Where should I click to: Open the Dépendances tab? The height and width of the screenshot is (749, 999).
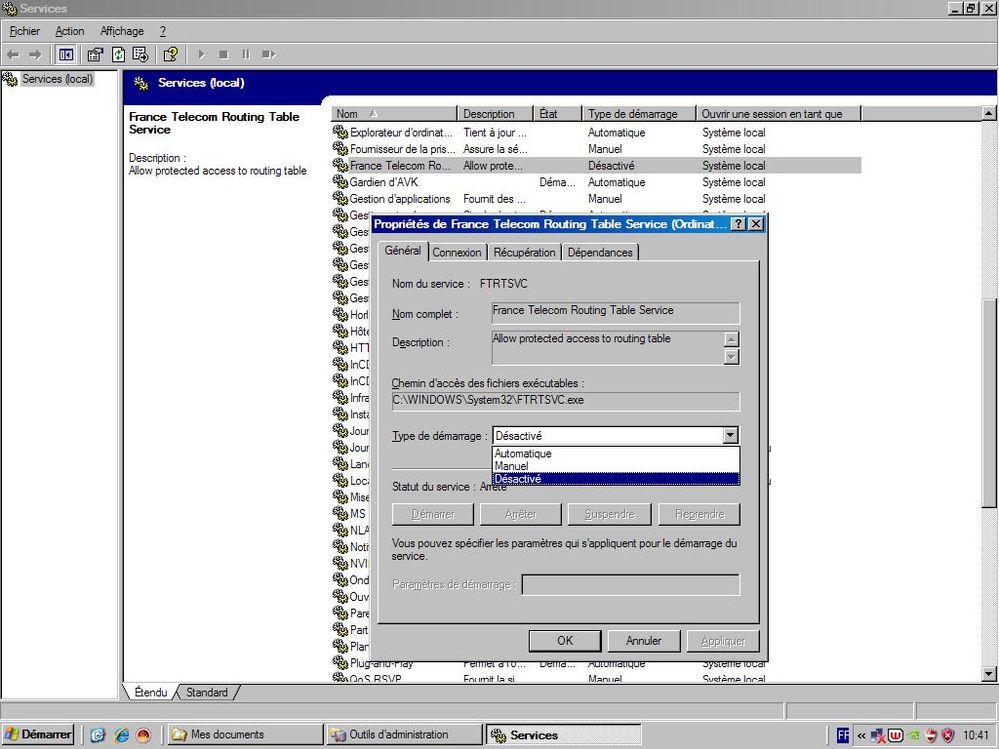click(600, 253)
